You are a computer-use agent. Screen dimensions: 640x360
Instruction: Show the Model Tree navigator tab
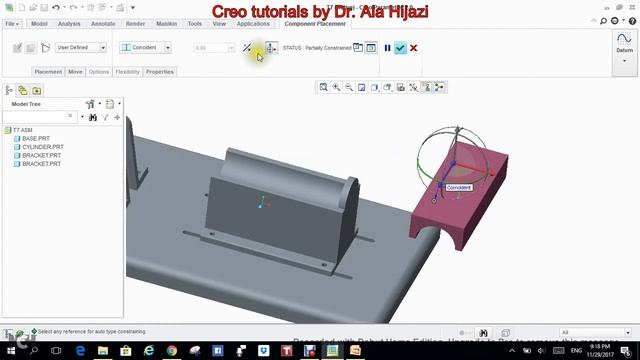9,91
